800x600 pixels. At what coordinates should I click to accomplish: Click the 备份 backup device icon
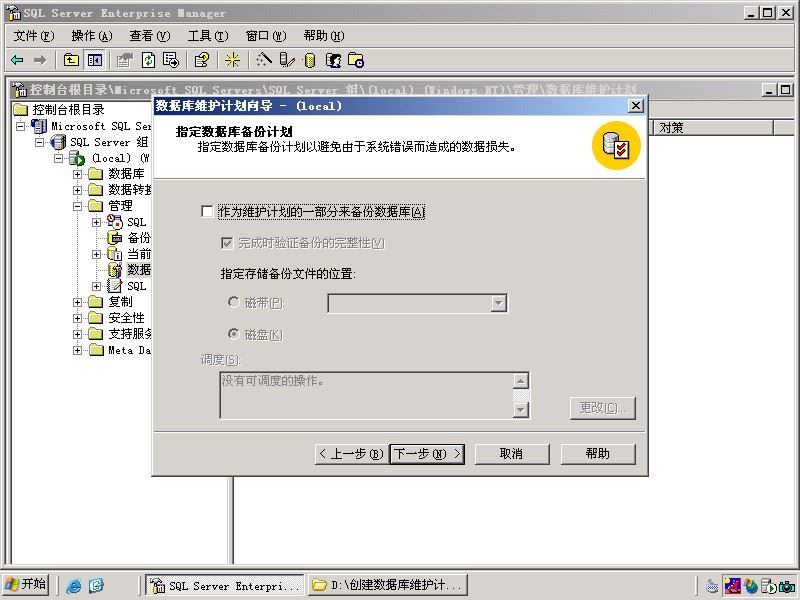tap(115, 238)
